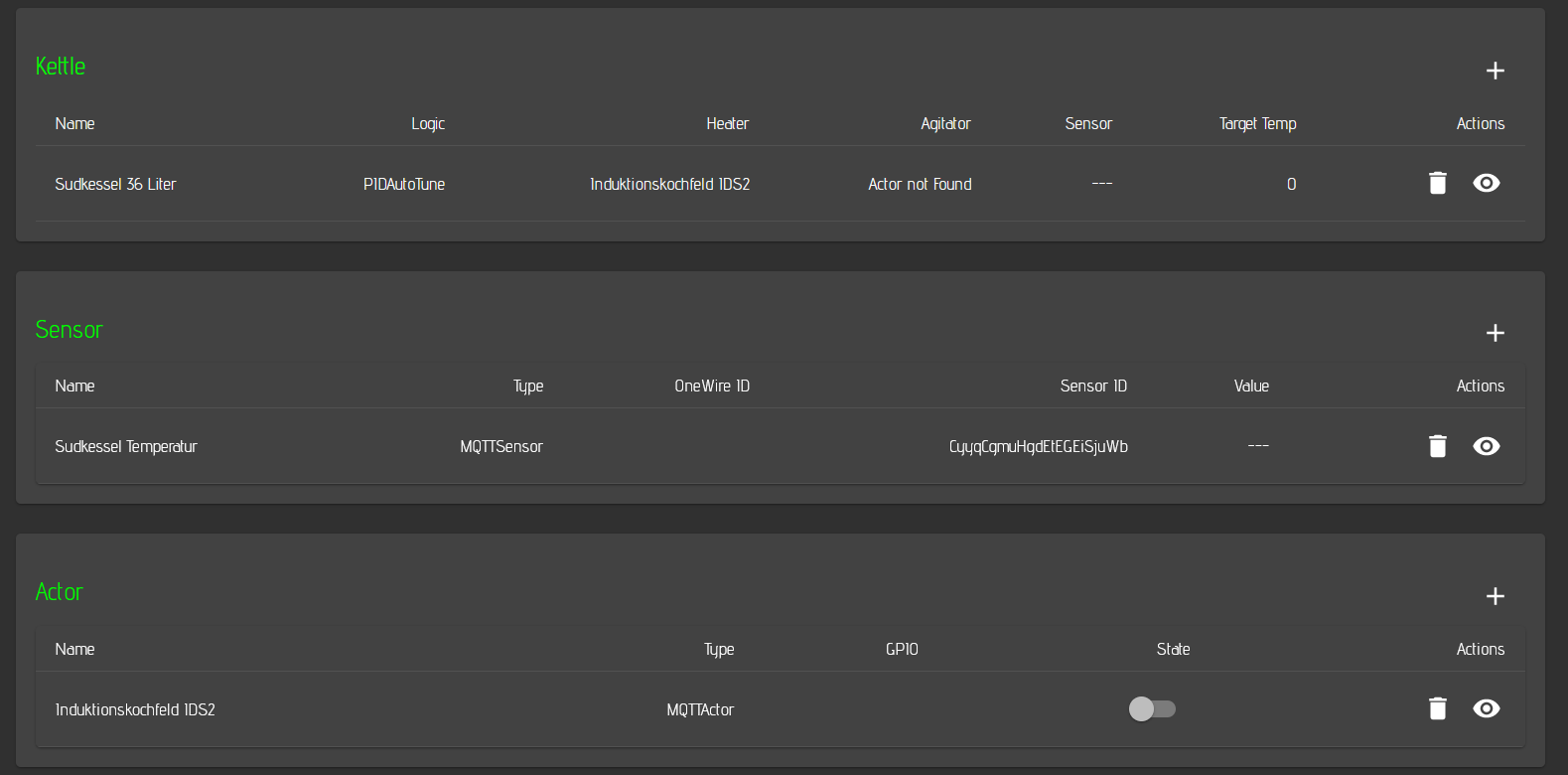Add a new actor with plus icon
The image size is (1568, 775).
[1495, 596]
